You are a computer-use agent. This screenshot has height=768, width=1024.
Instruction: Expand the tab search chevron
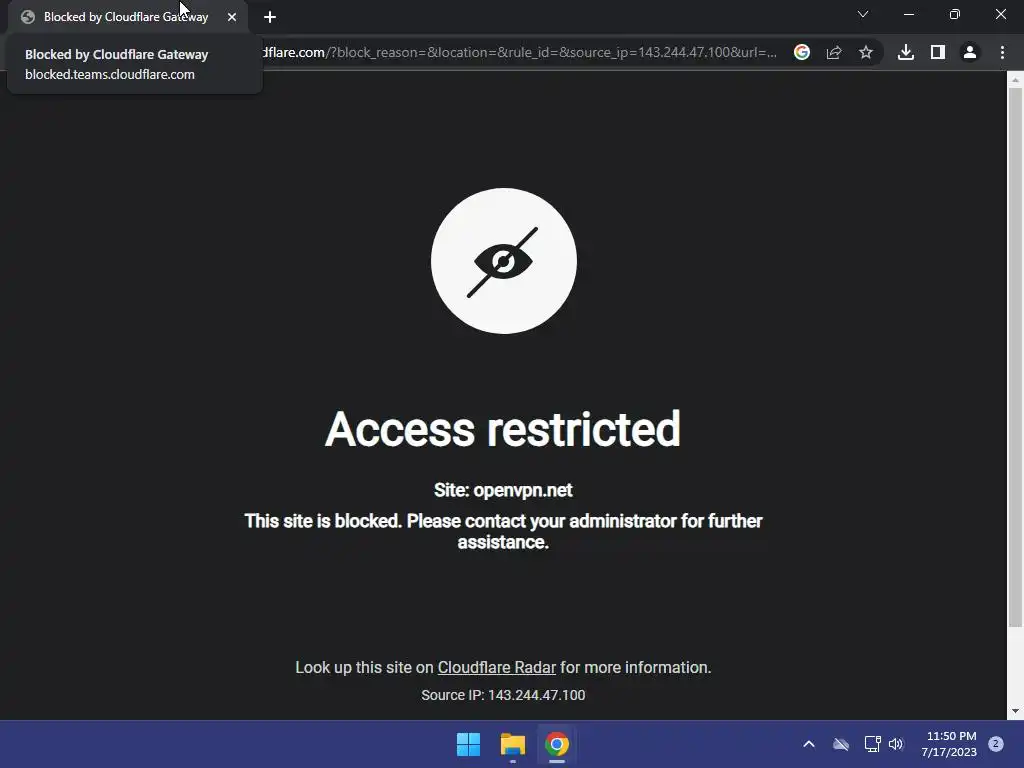coord(863,14)
